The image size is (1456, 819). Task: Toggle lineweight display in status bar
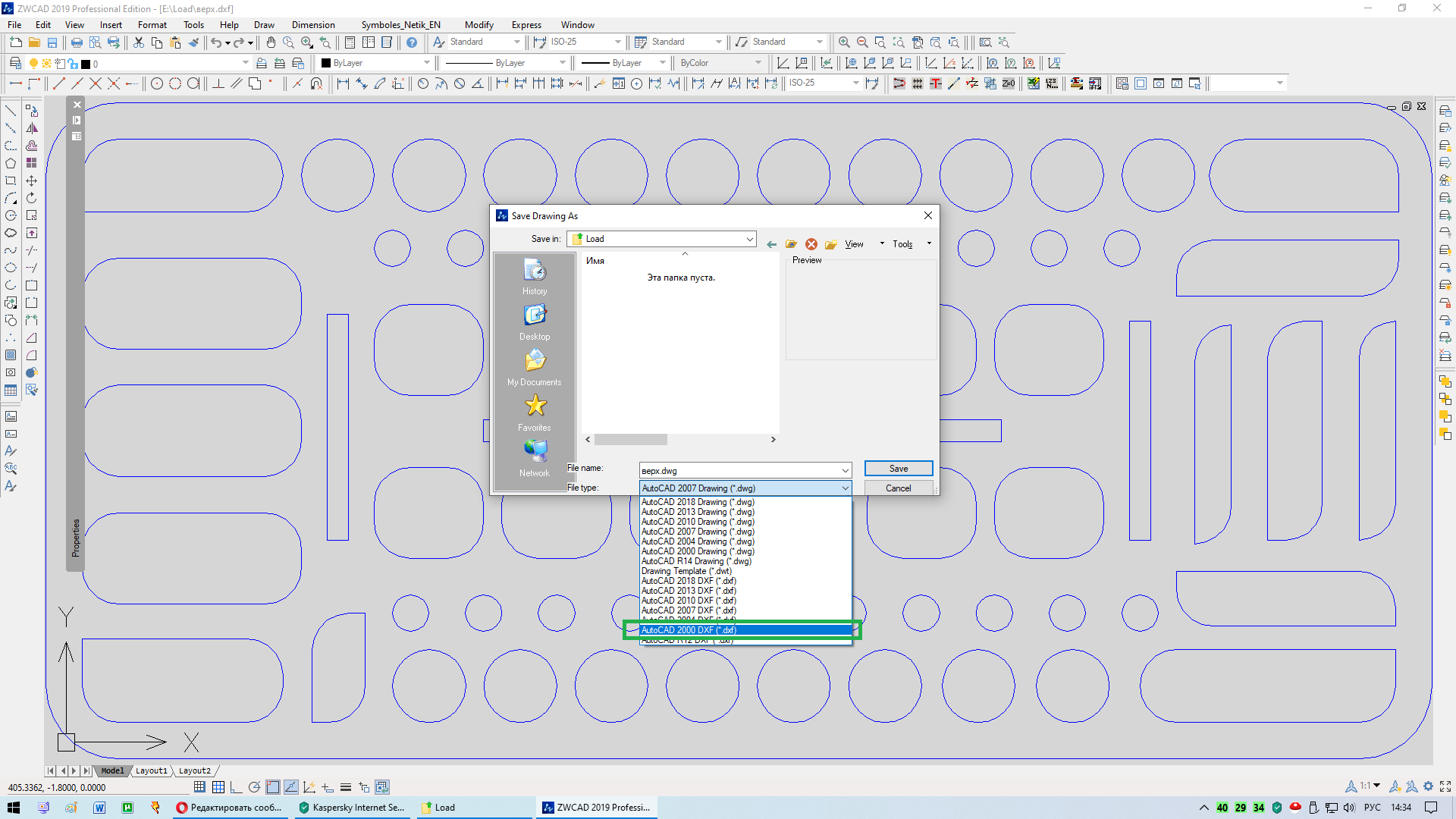[x=346, y=787]
